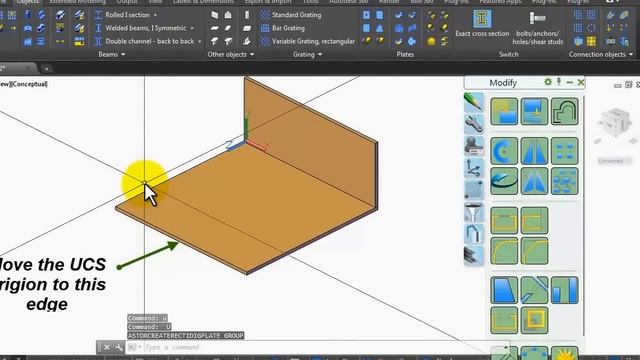Switch to the Extended Modeling ribbon tab
The width and height of the screenshot is (640, 360).
pos(77,2)
